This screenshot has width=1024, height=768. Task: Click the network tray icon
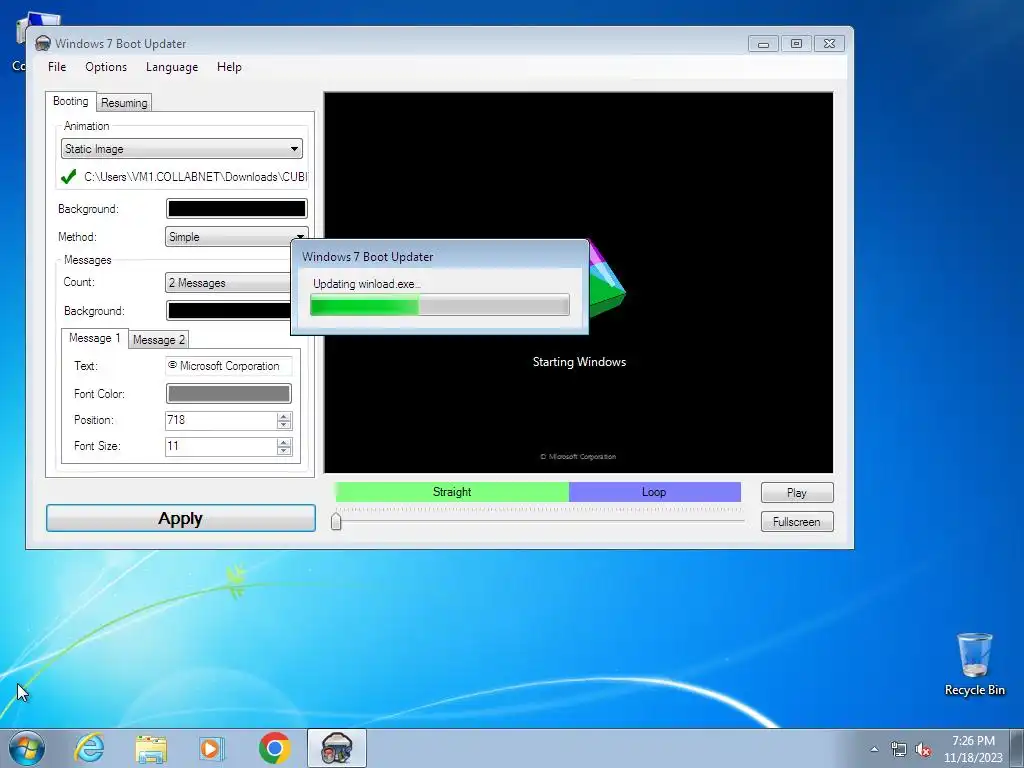pyautogui.click(x=899, y=749)
